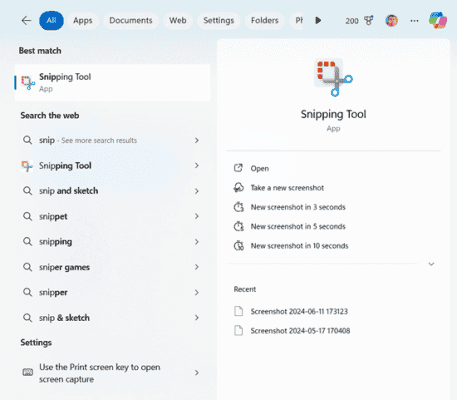Open recent Screenshot 2024-05-17 170408
Viewport: 457px width, 400px height.
coord(300,331)
